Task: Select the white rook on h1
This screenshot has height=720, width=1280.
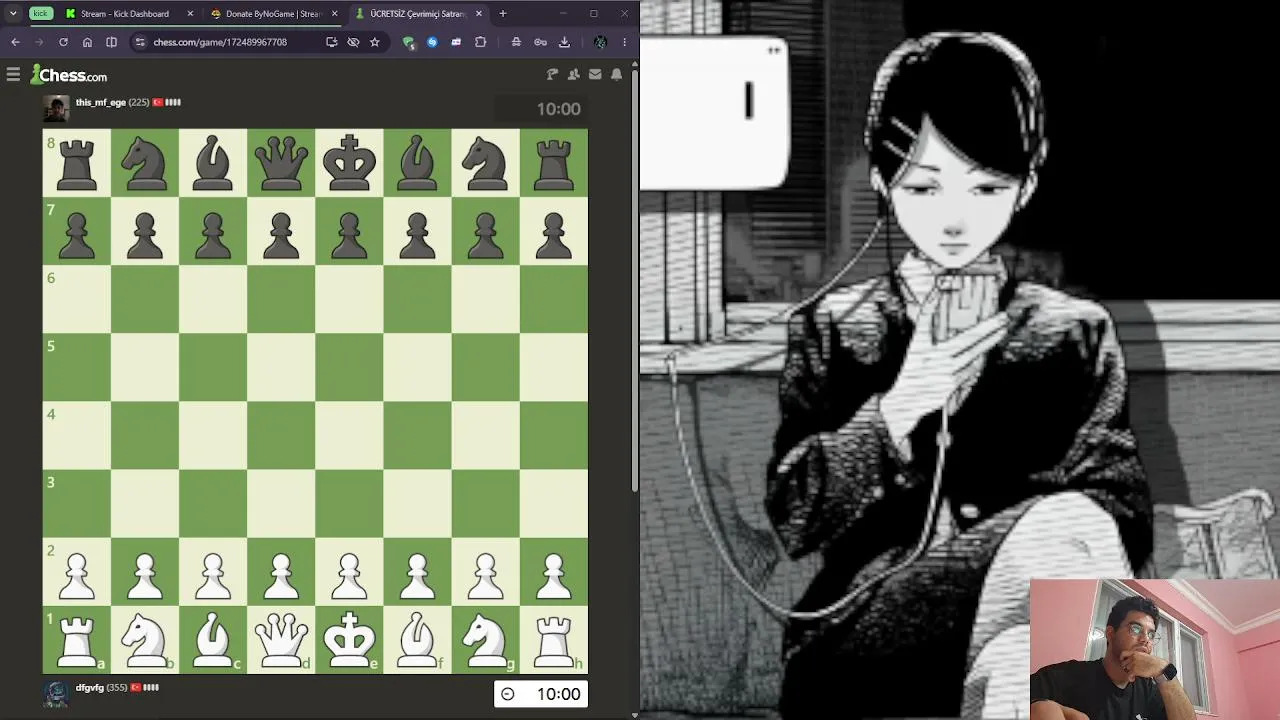Action: 554,639
